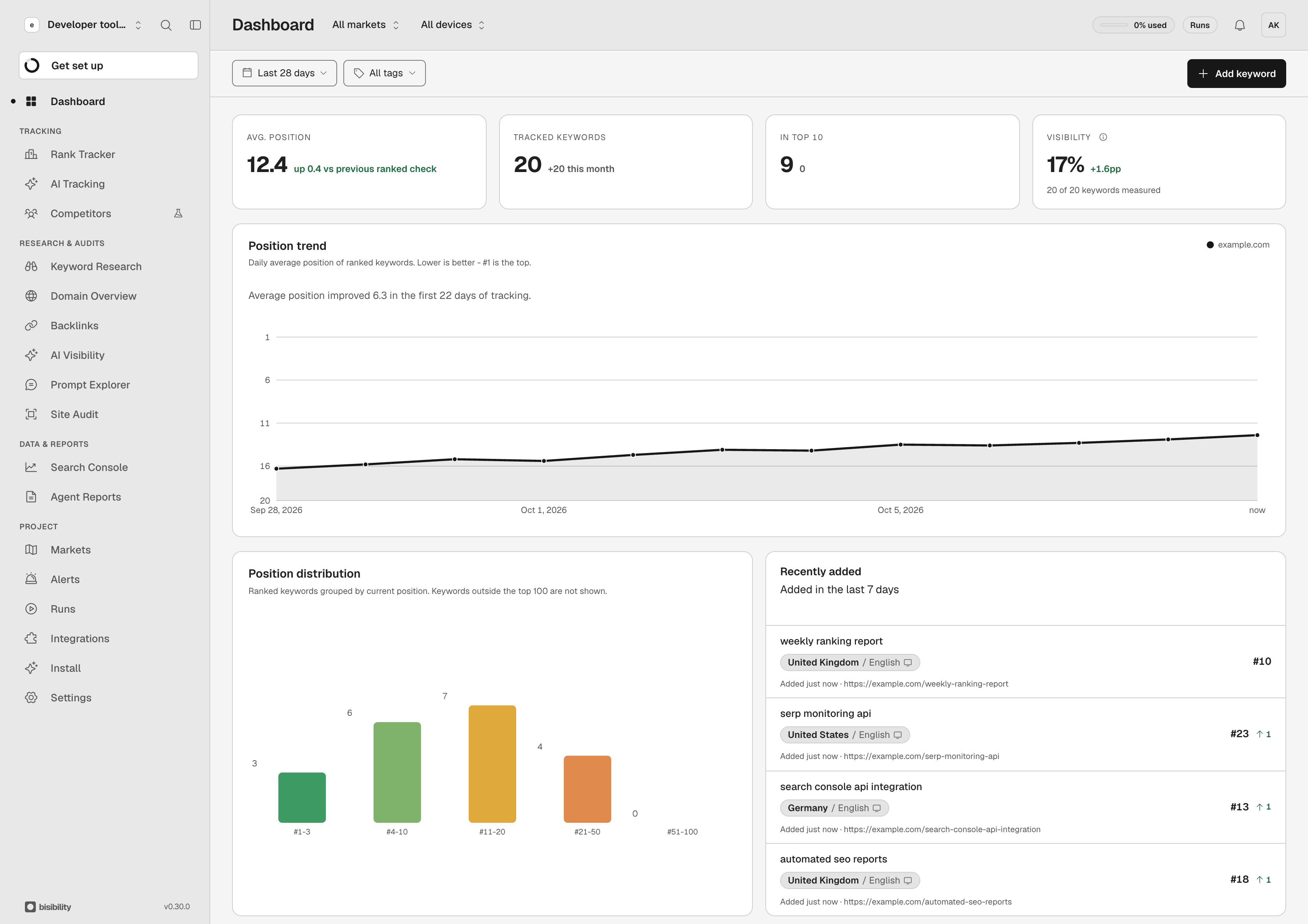Open the All devices dropdown

coord(453,25)
